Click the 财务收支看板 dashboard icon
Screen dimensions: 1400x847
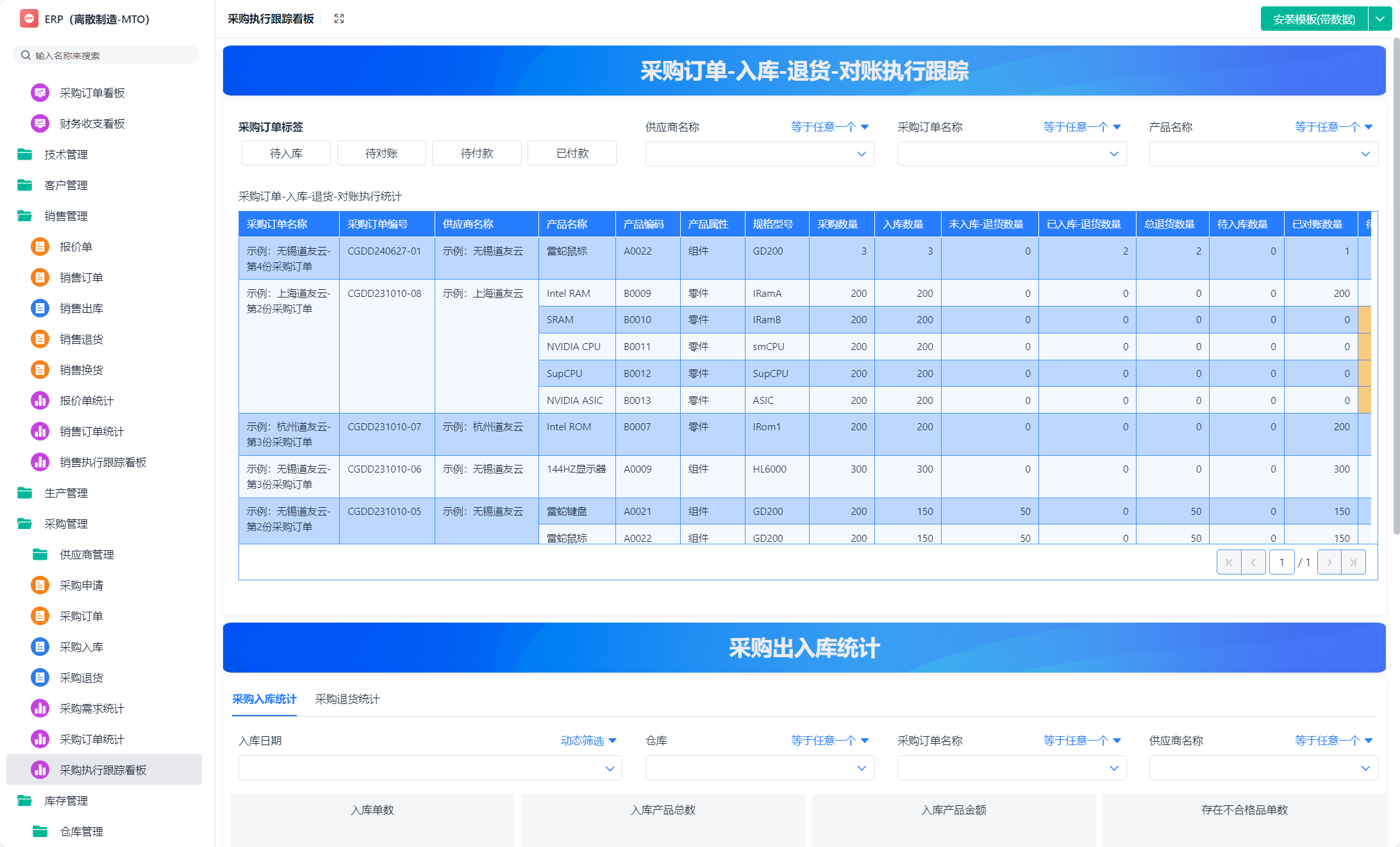pos(40,124)
